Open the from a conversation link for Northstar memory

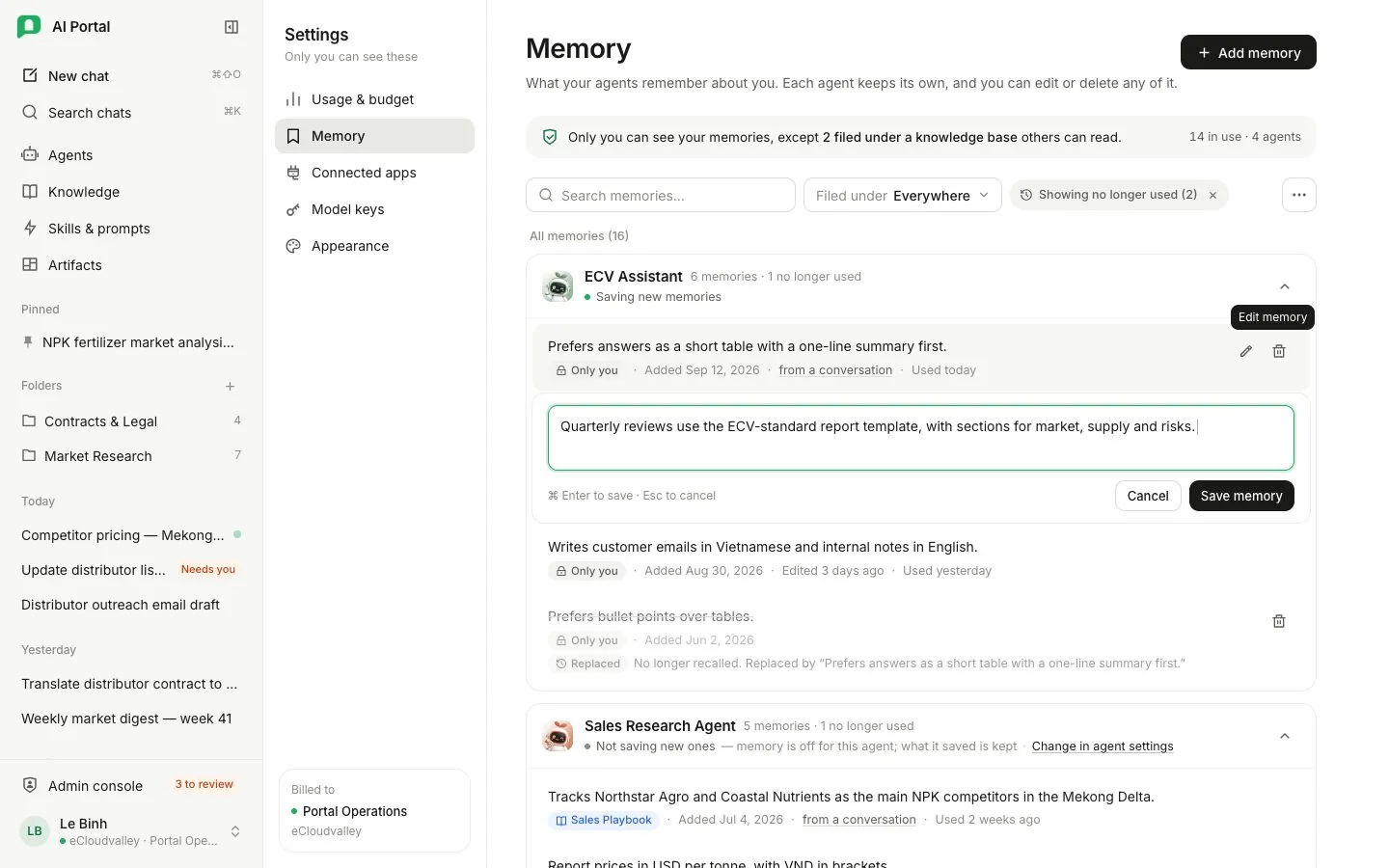point(859,820)
